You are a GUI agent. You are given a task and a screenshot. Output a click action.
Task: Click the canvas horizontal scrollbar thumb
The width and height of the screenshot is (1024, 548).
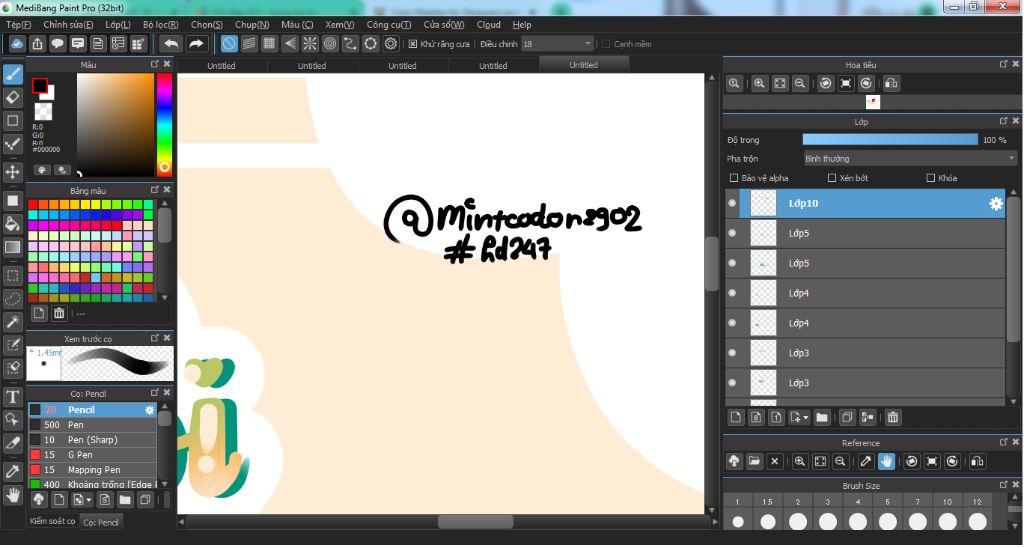pyautogui.click(x=475, y=522)
